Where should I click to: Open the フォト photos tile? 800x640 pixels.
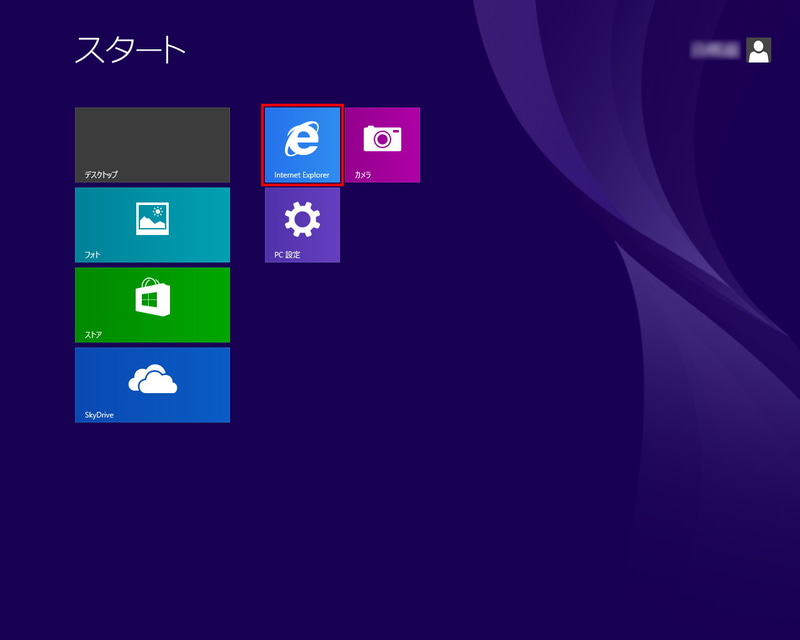coord(153,225)
